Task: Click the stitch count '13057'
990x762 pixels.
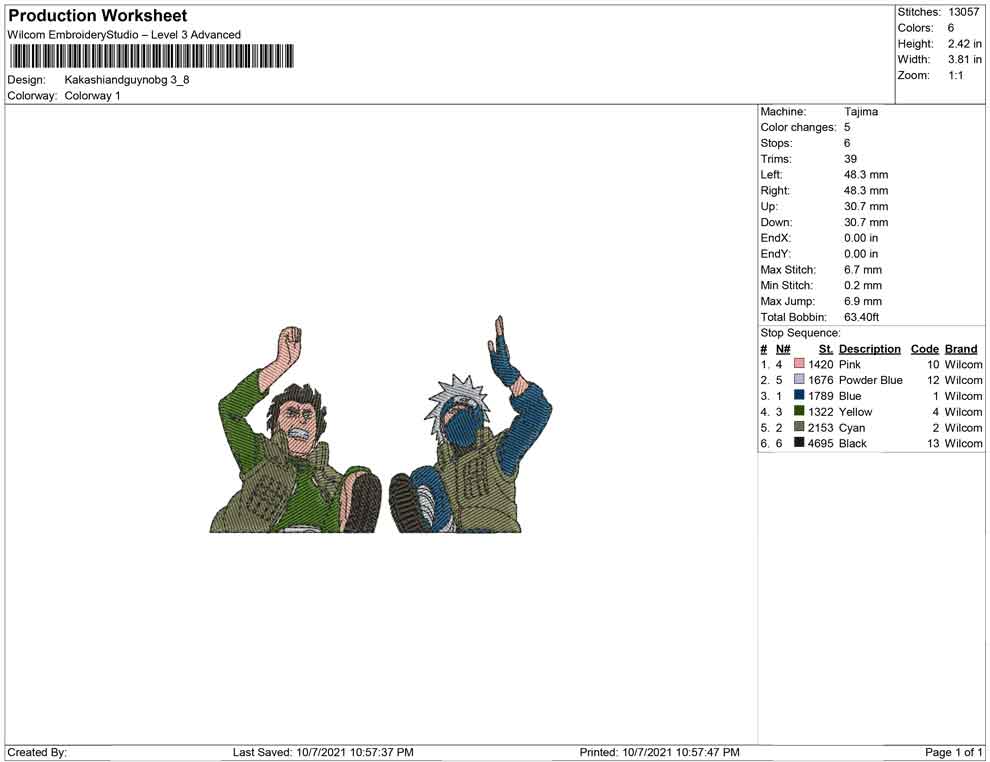Action: click(x=963, y=12)
